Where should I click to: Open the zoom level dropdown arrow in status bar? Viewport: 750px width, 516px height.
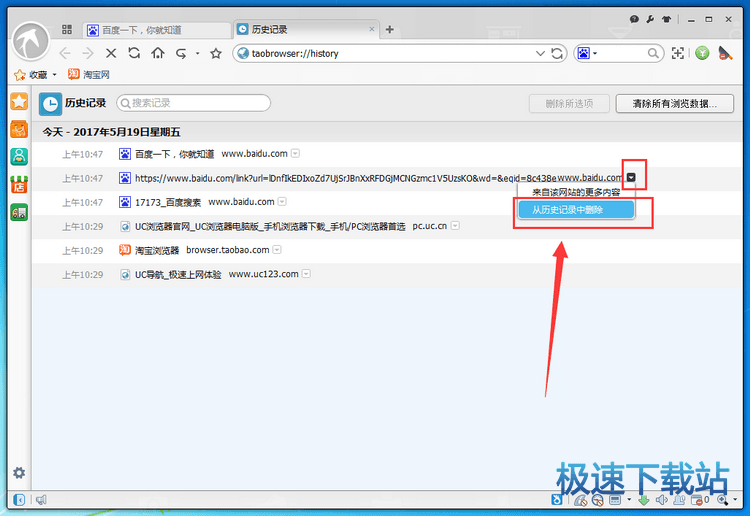point(735,500)
